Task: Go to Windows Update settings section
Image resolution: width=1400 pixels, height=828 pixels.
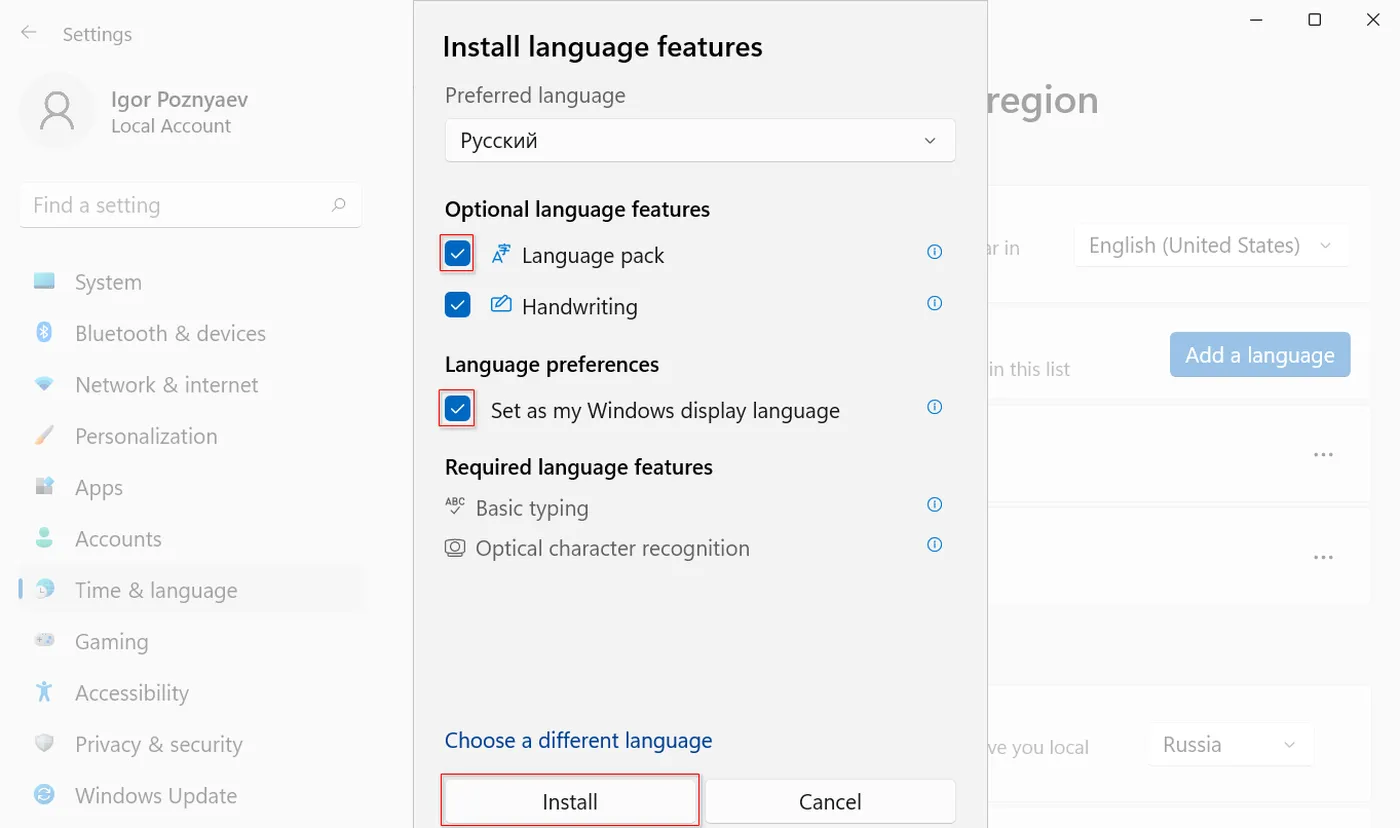Action: (x=156, y=796)
